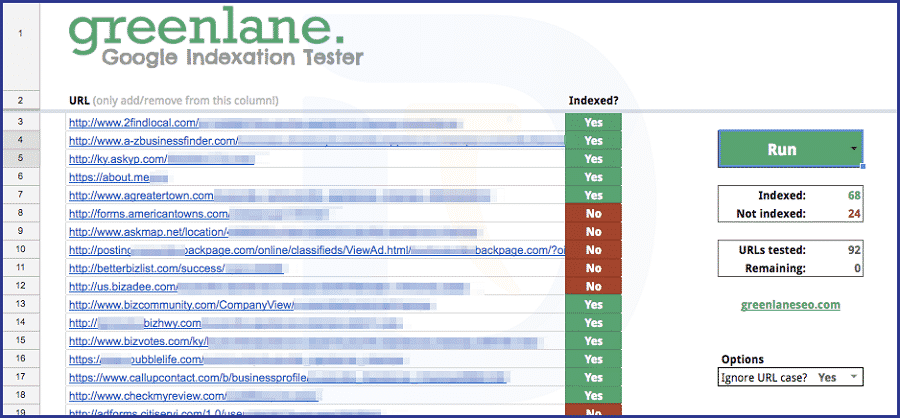Select row header 12

tap(21, 286)
